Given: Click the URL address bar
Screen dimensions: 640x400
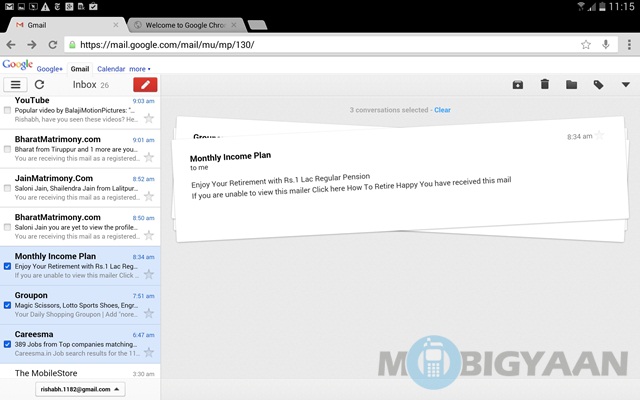Looking at the screenshot, I should click(x=340, y=44).
